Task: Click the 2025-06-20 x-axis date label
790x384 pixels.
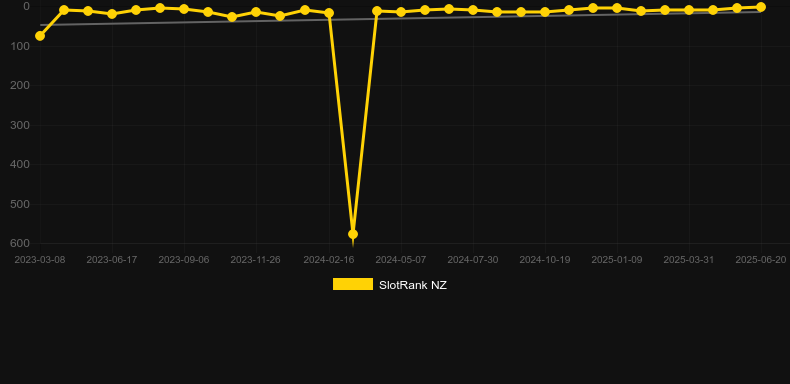Action: click(x=760, y=260)
